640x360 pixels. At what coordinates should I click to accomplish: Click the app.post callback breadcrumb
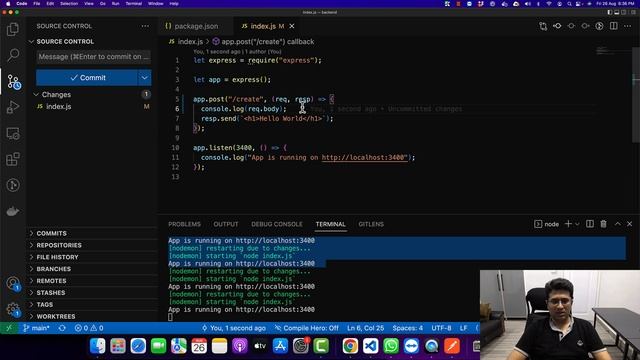(x=264, y=42)
